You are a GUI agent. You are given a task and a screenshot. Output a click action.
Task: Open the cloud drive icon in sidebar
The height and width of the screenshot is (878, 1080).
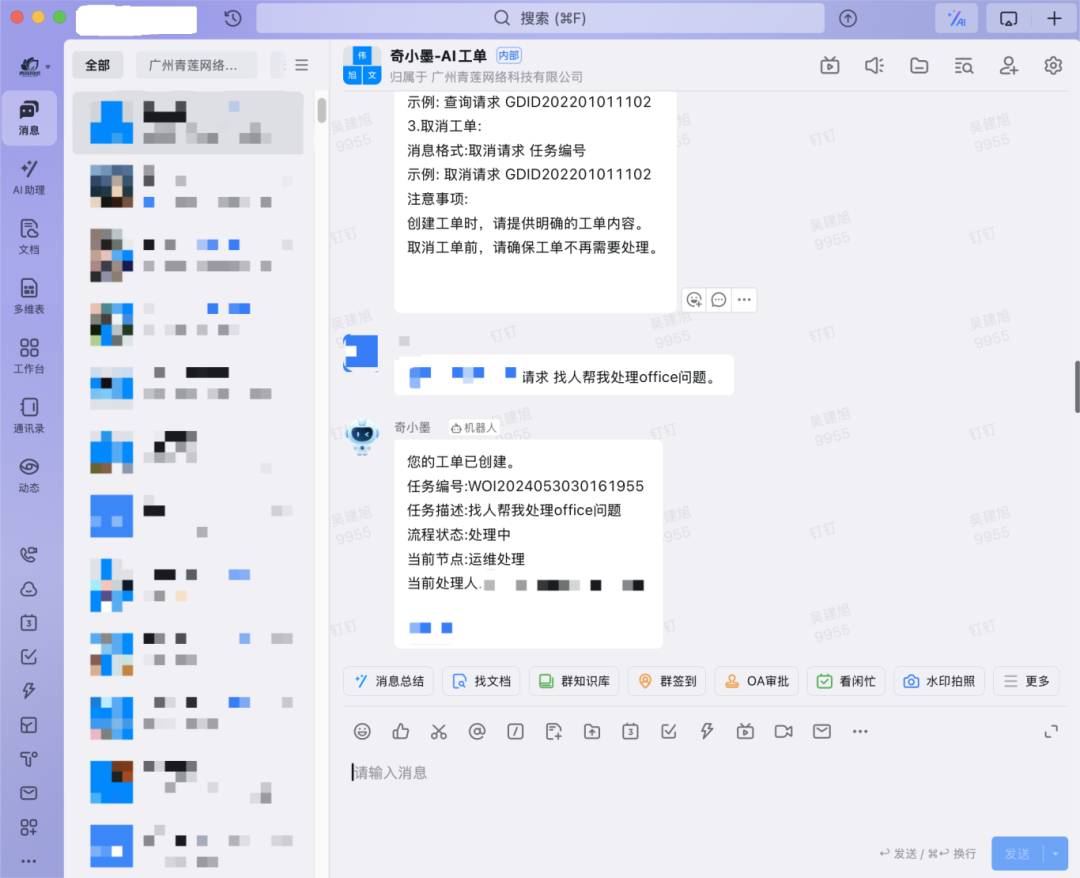point(29,589)
